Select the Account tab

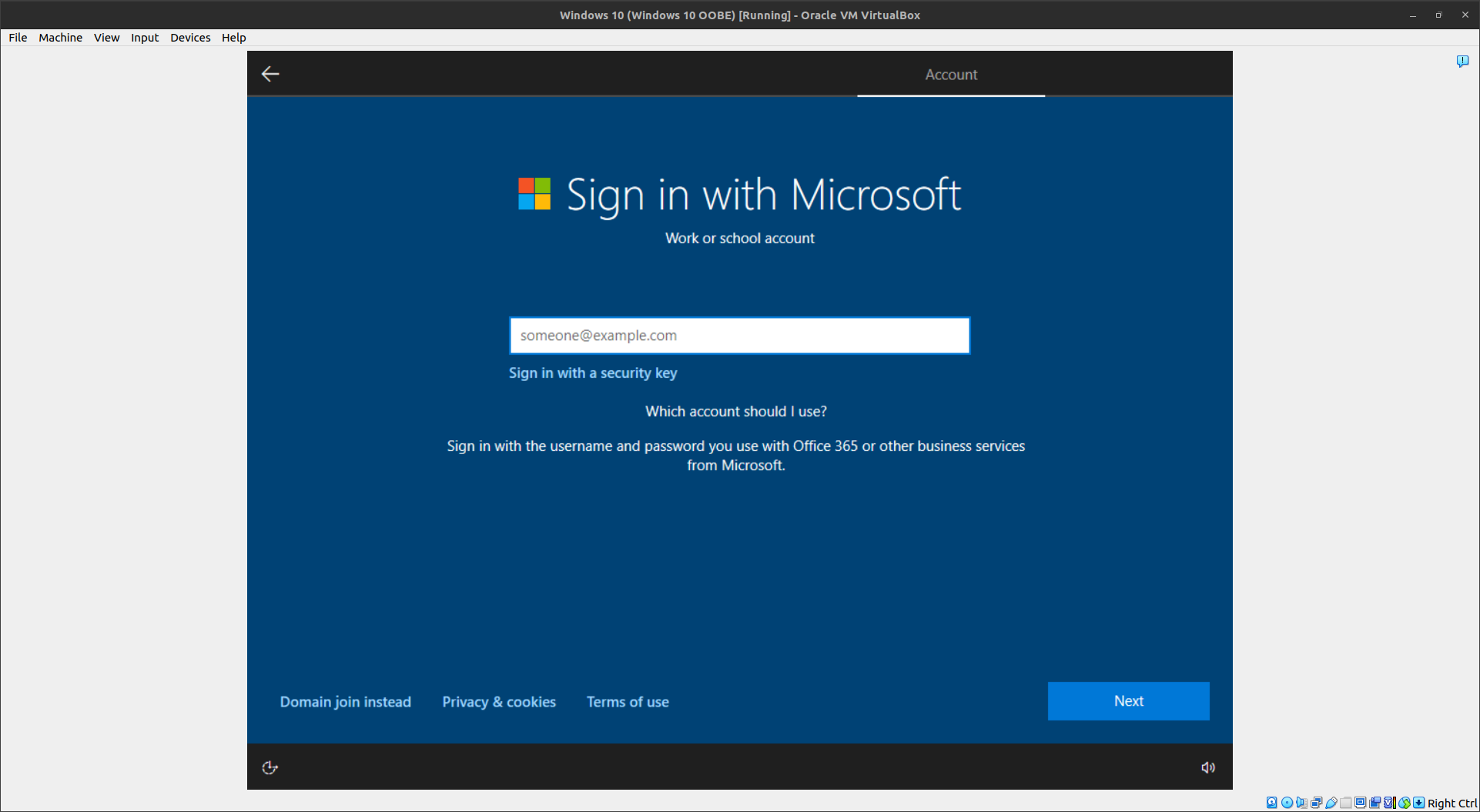point(951,75)
